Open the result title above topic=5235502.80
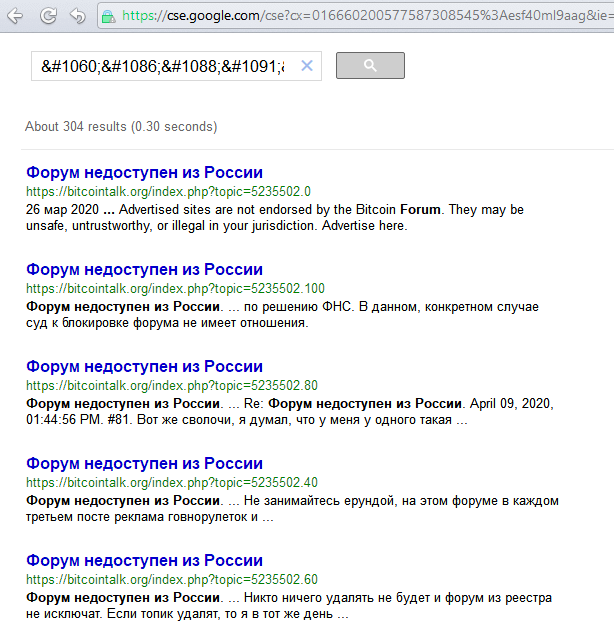 (x=144, y=366)
